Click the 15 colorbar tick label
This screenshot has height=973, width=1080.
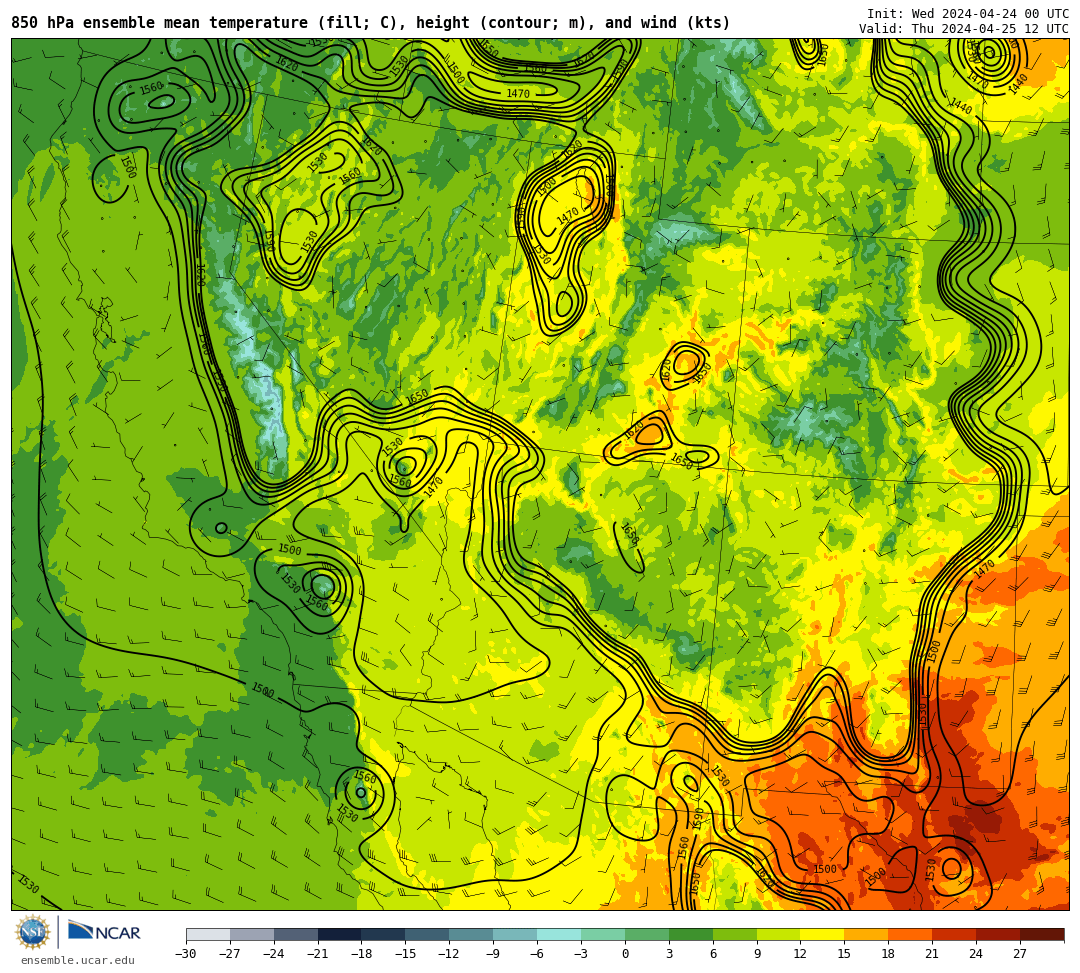[x=844, y=954]
